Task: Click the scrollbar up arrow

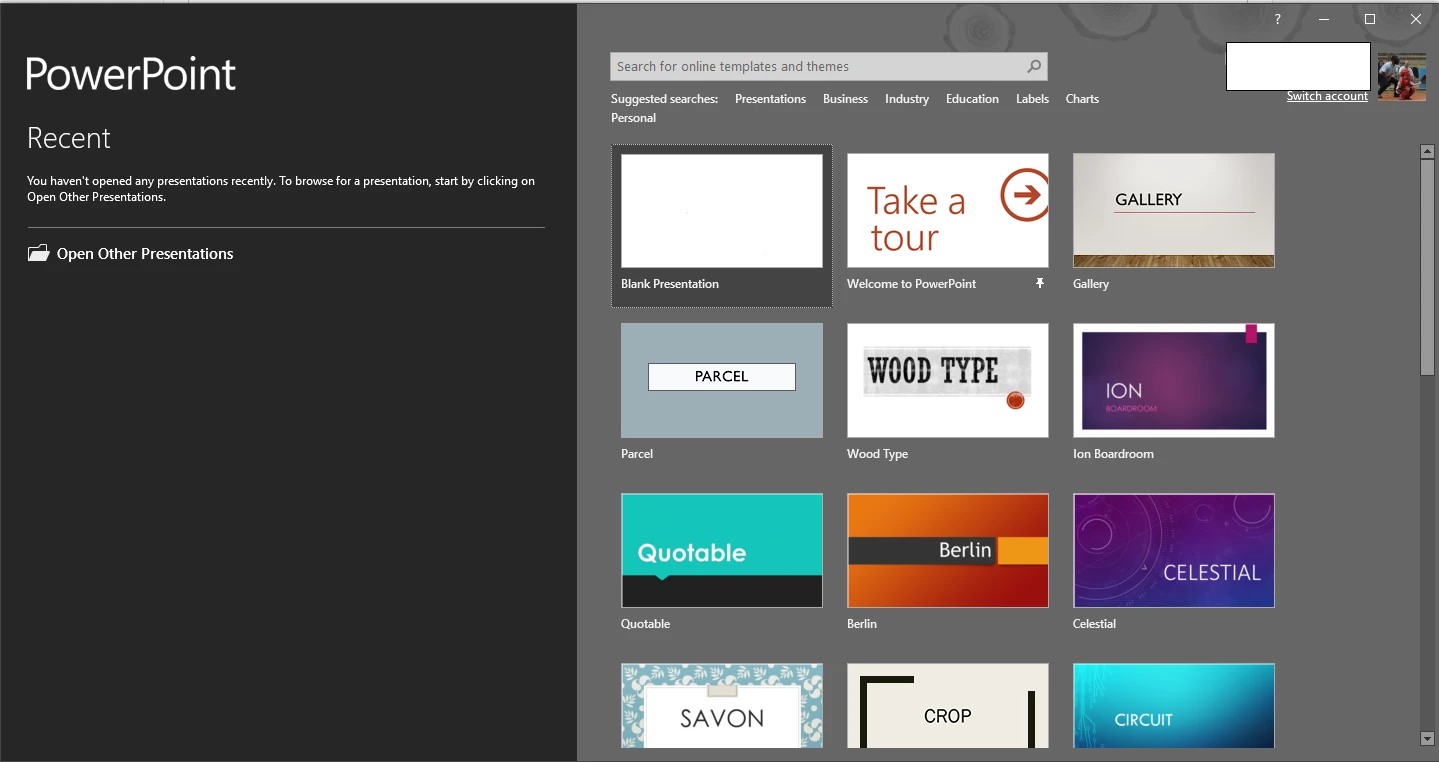Action: pyautogui.click(x=1427, y=152)
